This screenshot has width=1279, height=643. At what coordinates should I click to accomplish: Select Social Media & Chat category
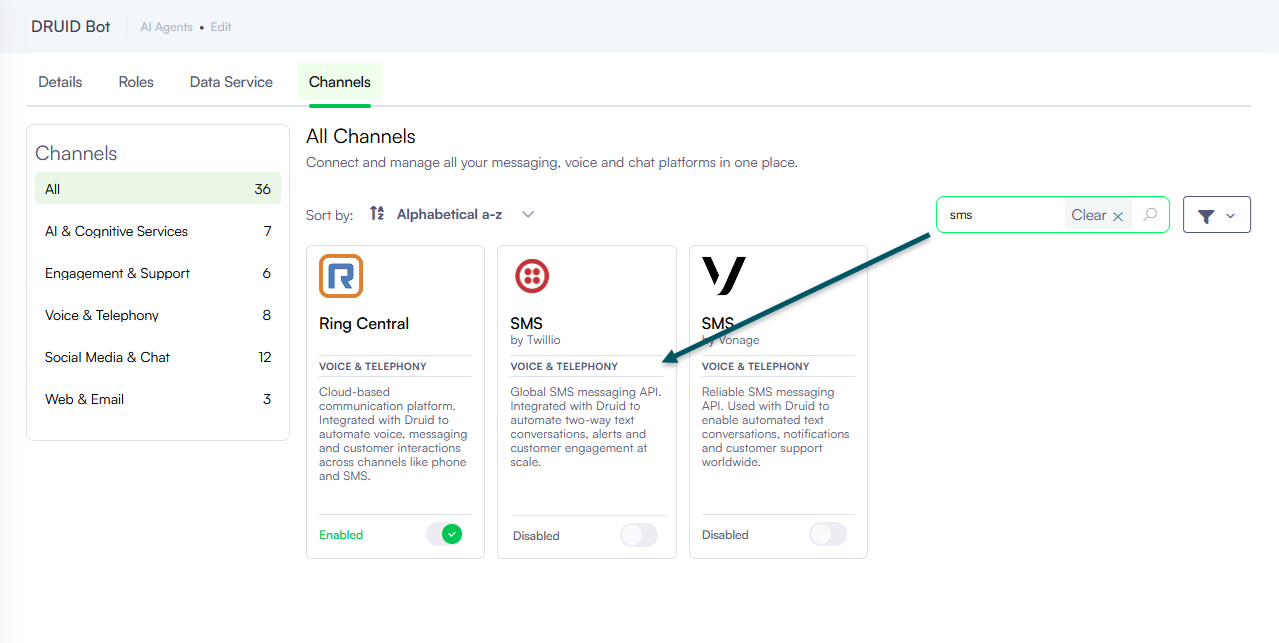point(158,357)
